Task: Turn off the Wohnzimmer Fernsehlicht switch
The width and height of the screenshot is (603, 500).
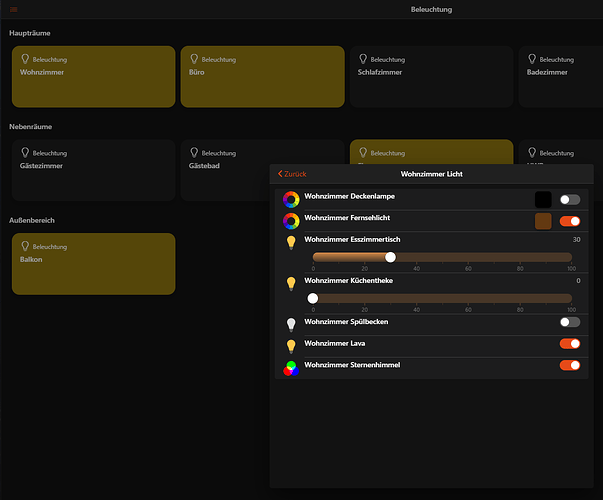Action: 570,221
